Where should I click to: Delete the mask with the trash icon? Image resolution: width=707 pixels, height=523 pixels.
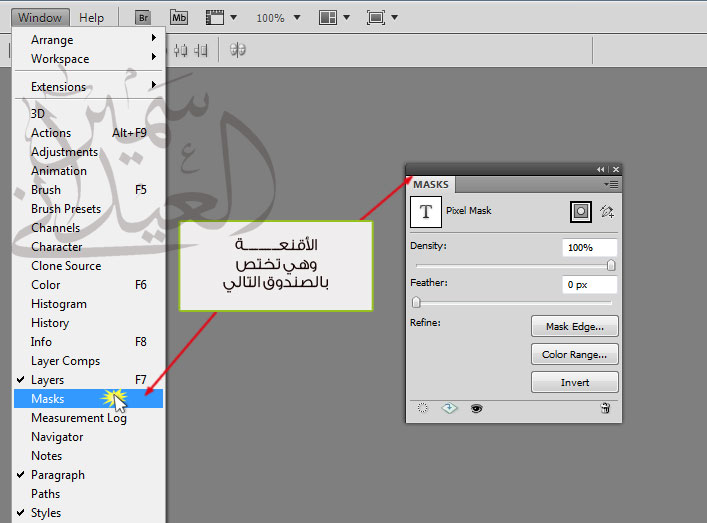[x=605, y=408]
